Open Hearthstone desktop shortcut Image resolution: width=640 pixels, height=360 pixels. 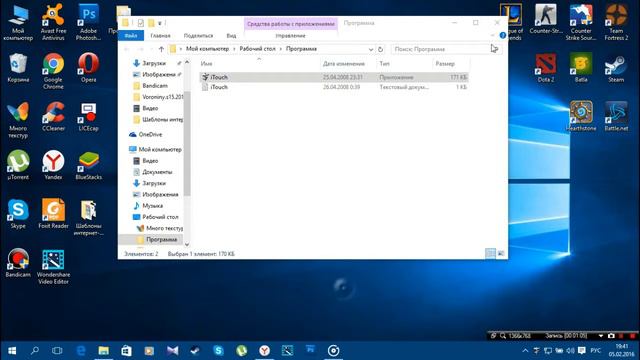[x=581, y=116]
